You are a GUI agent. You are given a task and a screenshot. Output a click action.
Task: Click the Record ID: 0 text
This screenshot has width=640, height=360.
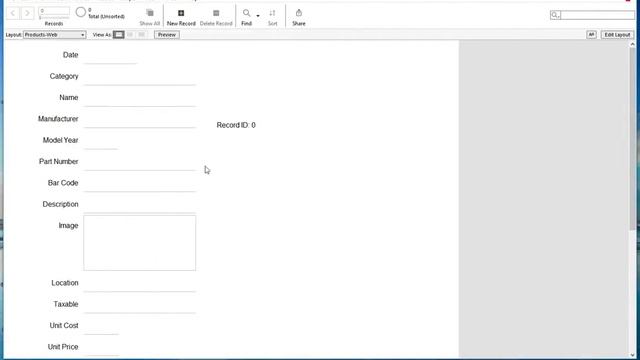236,125
